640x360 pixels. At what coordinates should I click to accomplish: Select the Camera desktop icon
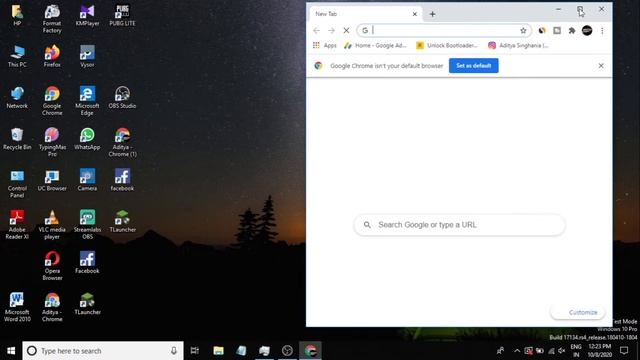[x=87, y=181]
